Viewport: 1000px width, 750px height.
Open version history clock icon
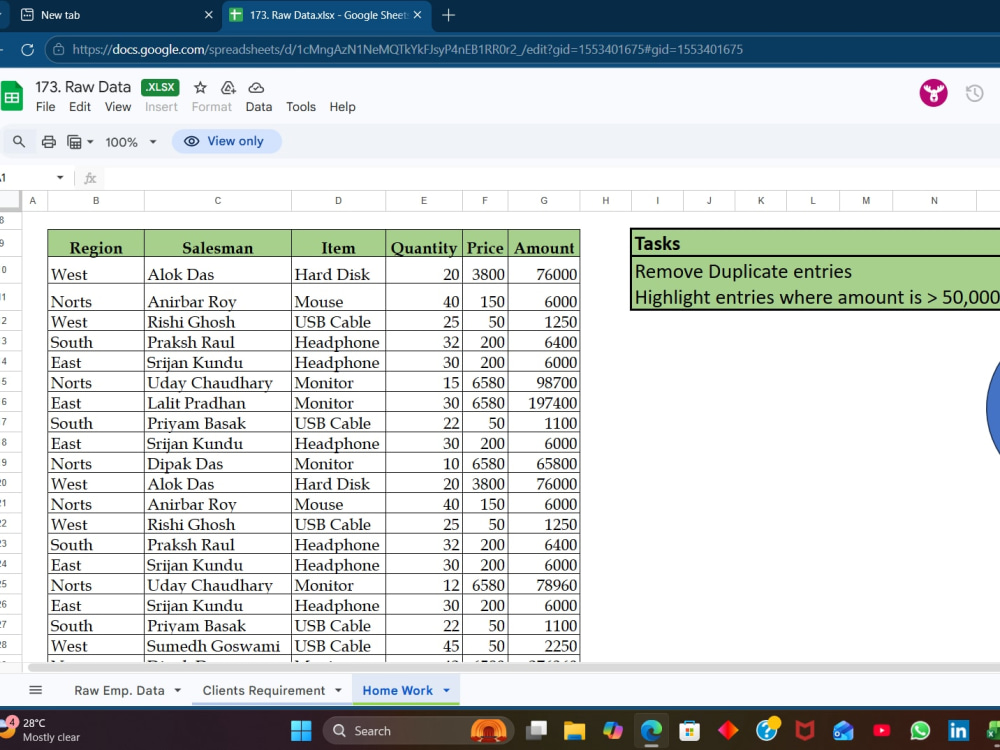tap(974, 94)
